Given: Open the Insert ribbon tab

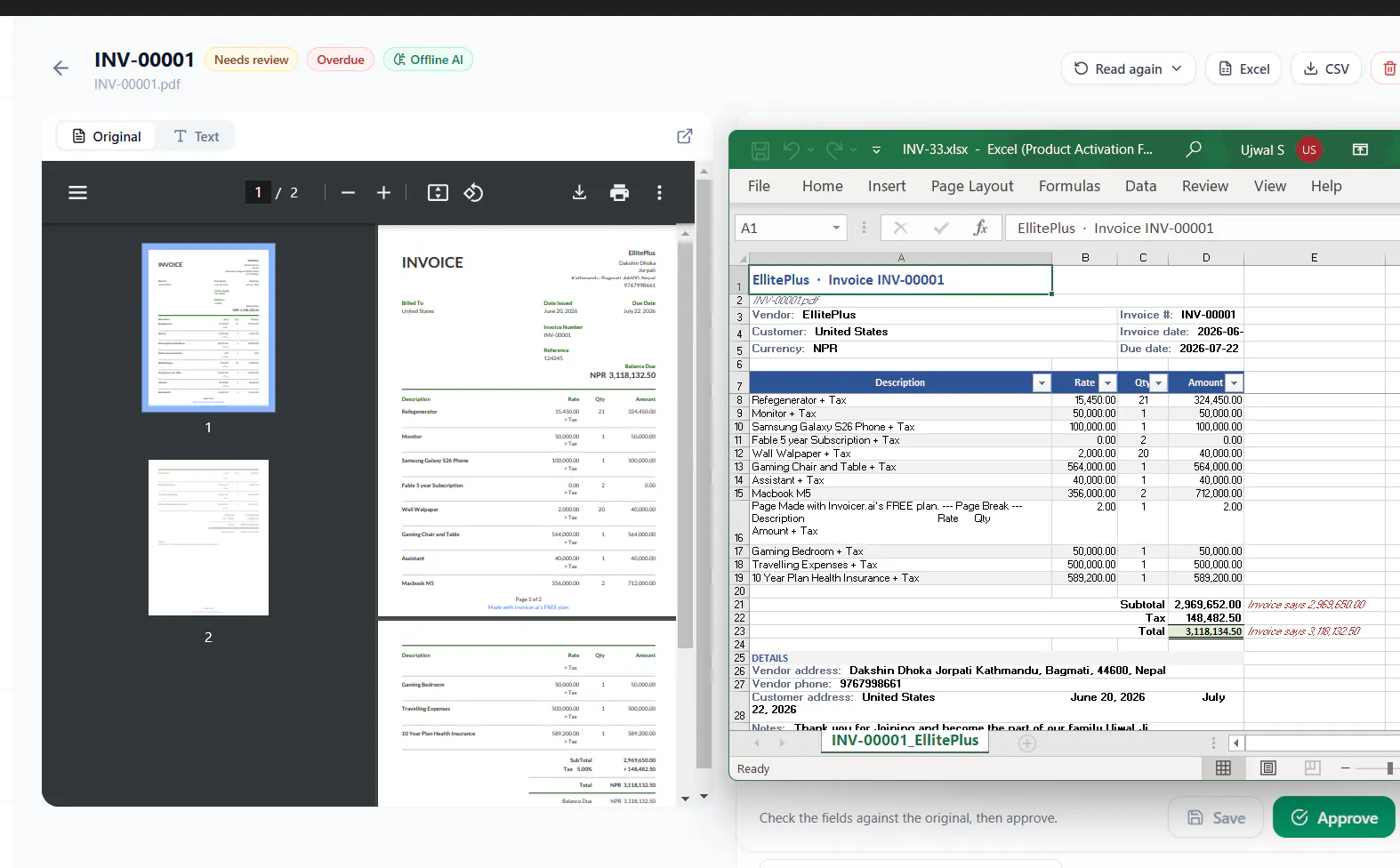Looking at the screenshot, I should [887, 186].
